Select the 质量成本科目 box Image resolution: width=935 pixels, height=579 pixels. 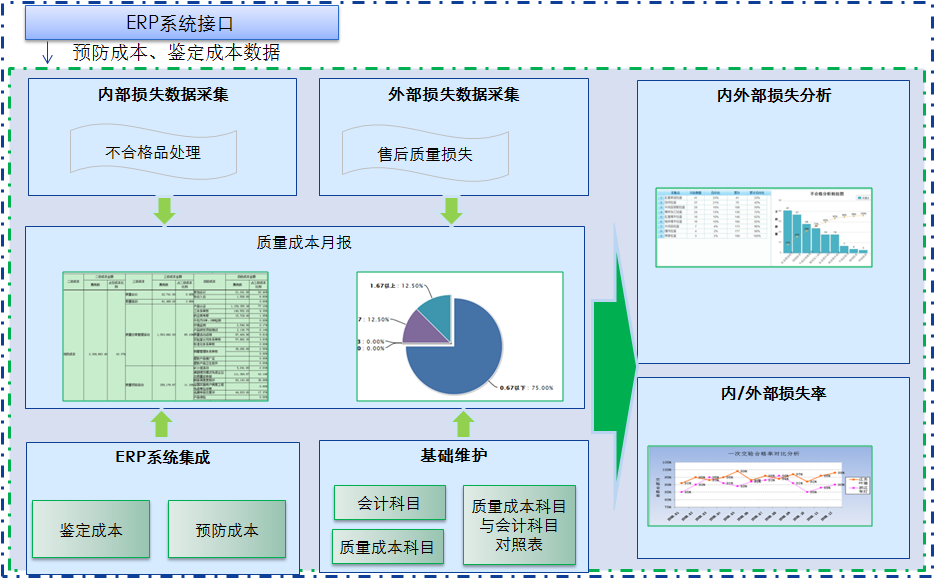point(387,547)
